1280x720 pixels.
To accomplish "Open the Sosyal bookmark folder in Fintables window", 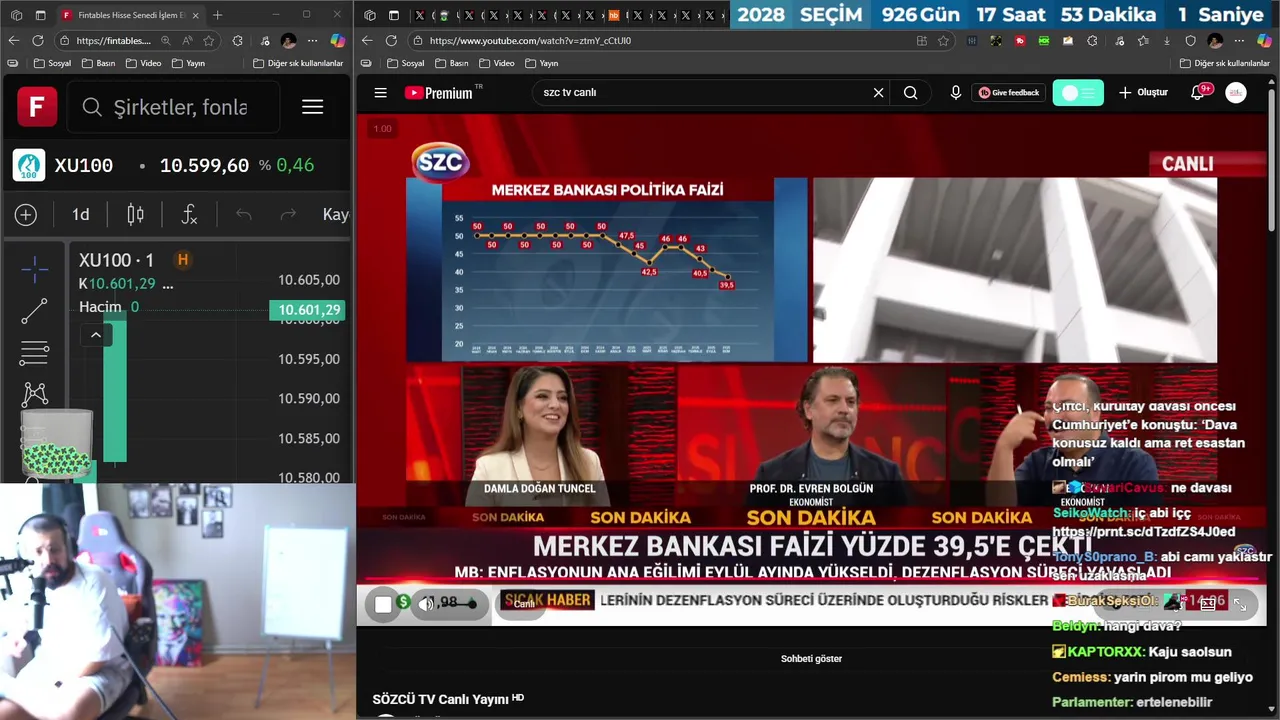I will [x=53, y=63].
